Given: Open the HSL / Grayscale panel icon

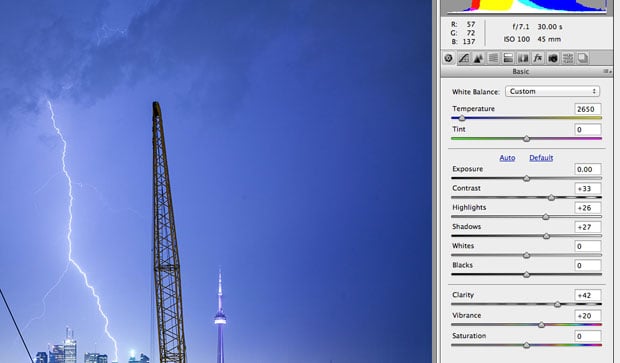Looking at the screenshot, I should coord(493,58).
